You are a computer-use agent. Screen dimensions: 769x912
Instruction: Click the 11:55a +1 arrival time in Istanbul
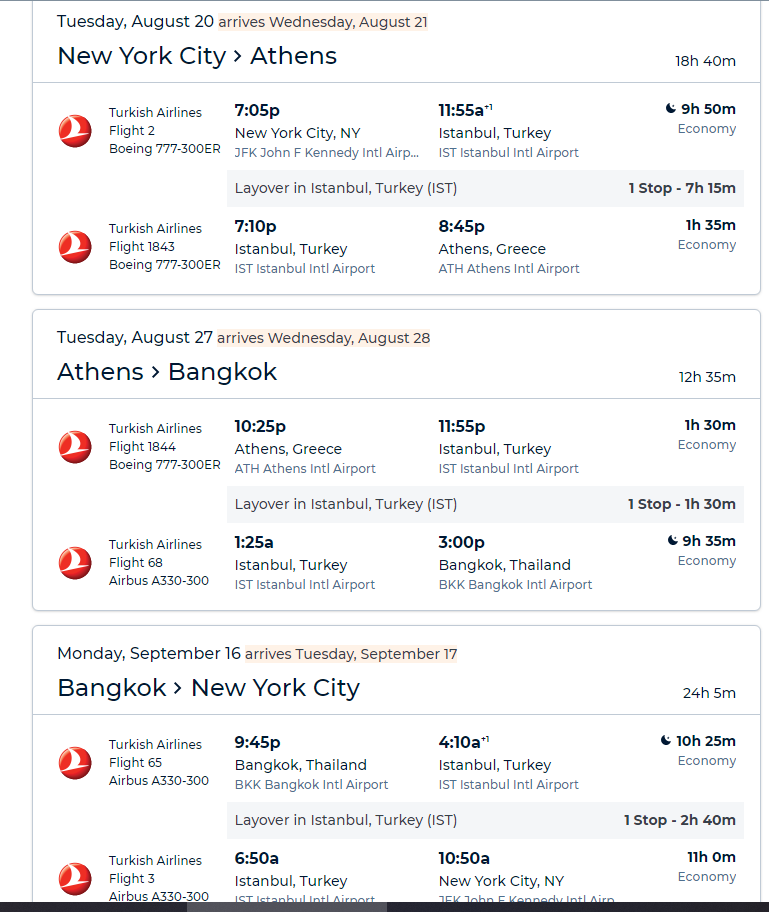click(x=465, y=110)
